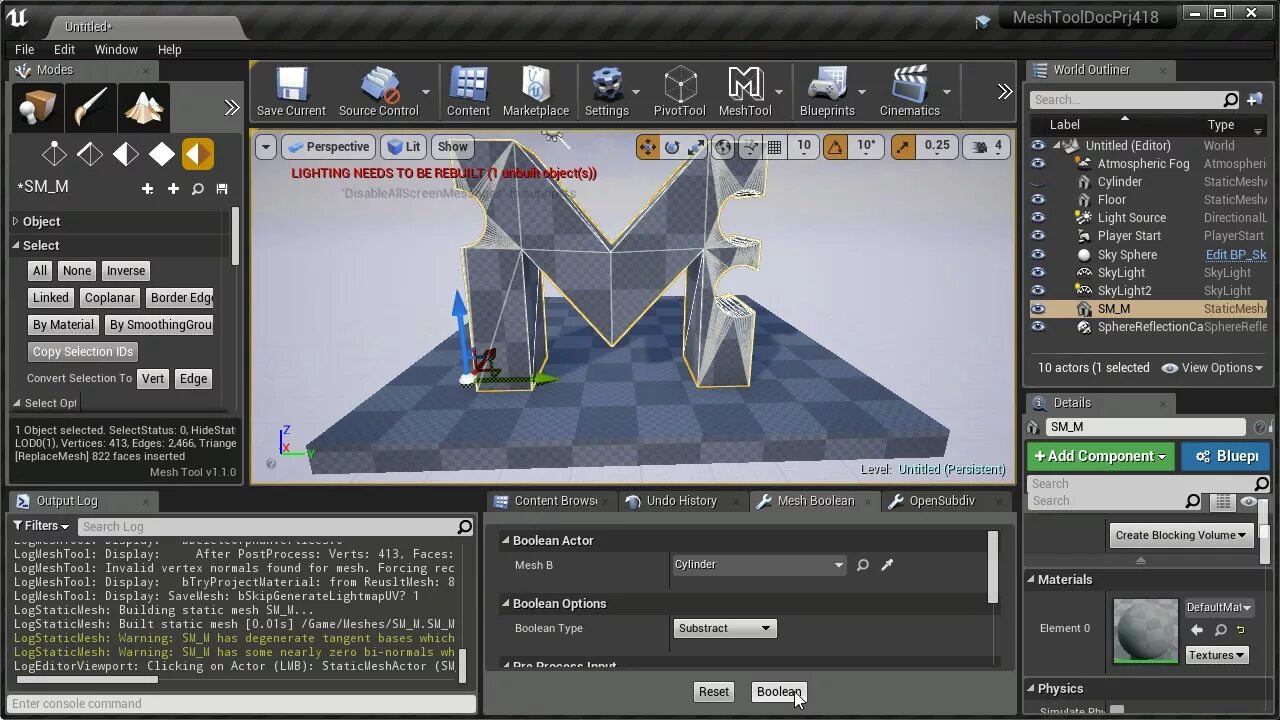Click the magnifier icon beside *SM_M
This screenshot has width=1280, height=720.
tap(198, 188)
